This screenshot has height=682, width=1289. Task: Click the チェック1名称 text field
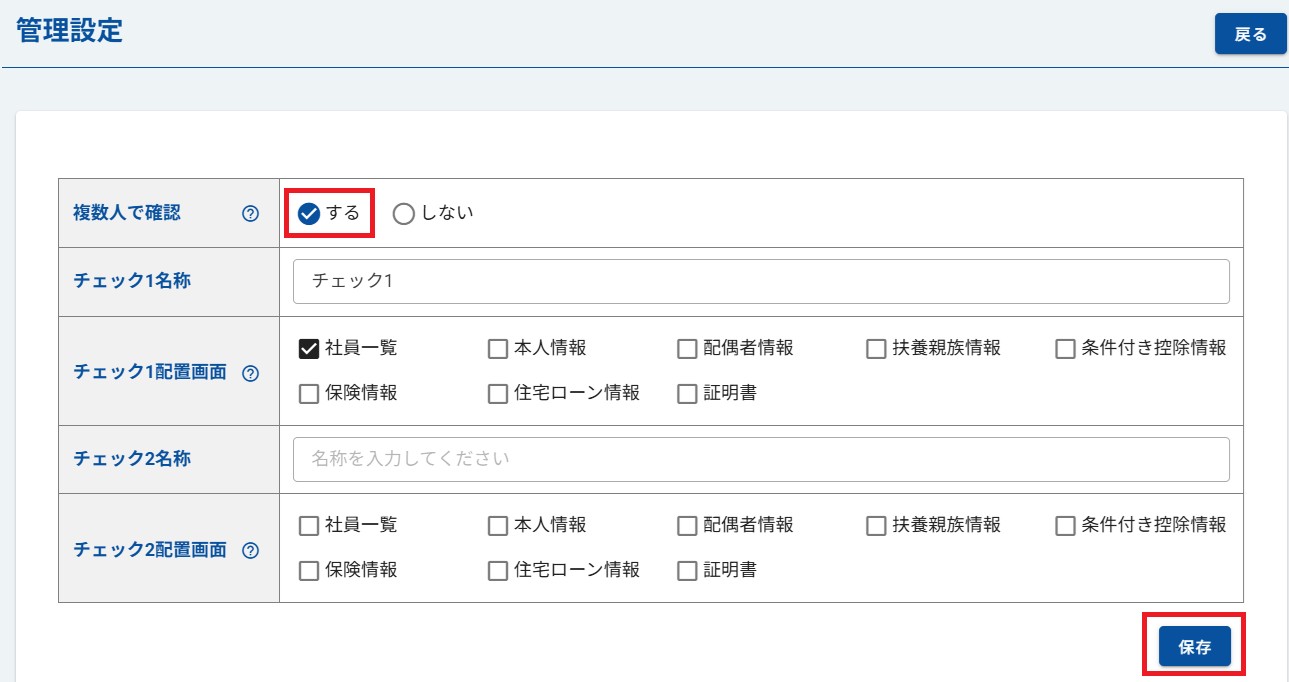click(x=760, y=282)
